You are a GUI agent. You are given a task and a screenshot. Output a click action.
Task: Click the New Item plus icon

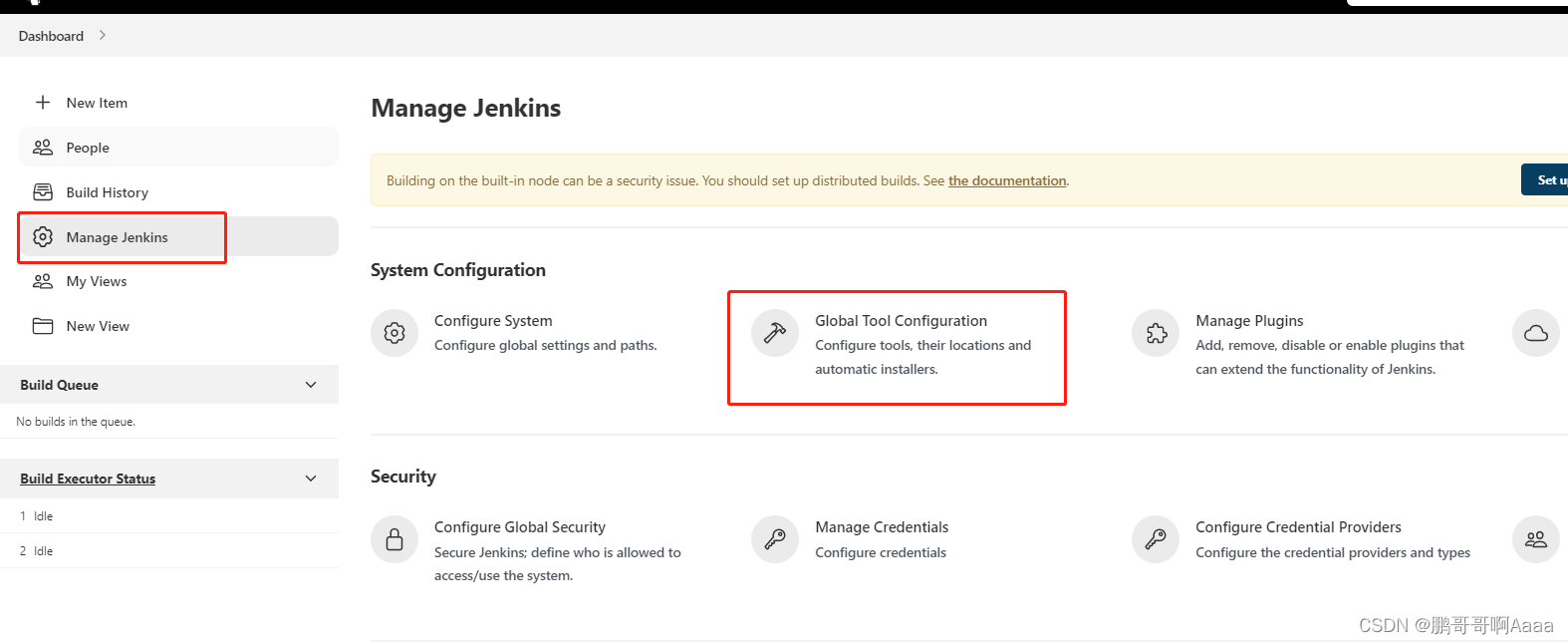click(x=43, y=102)
